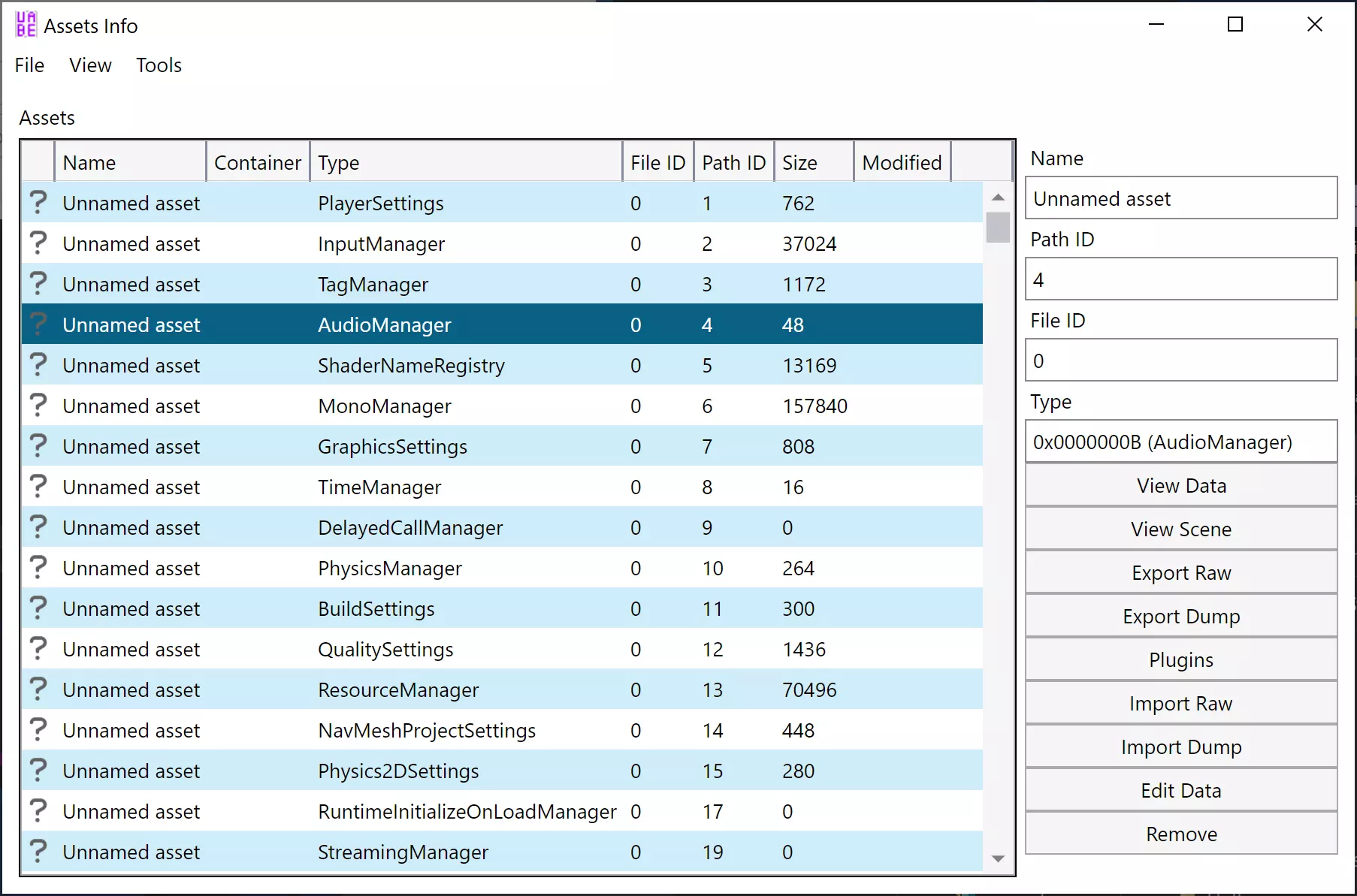
Task: Click the question mark icon beside PhysicsManager
Action: click(x=38, y=568)
